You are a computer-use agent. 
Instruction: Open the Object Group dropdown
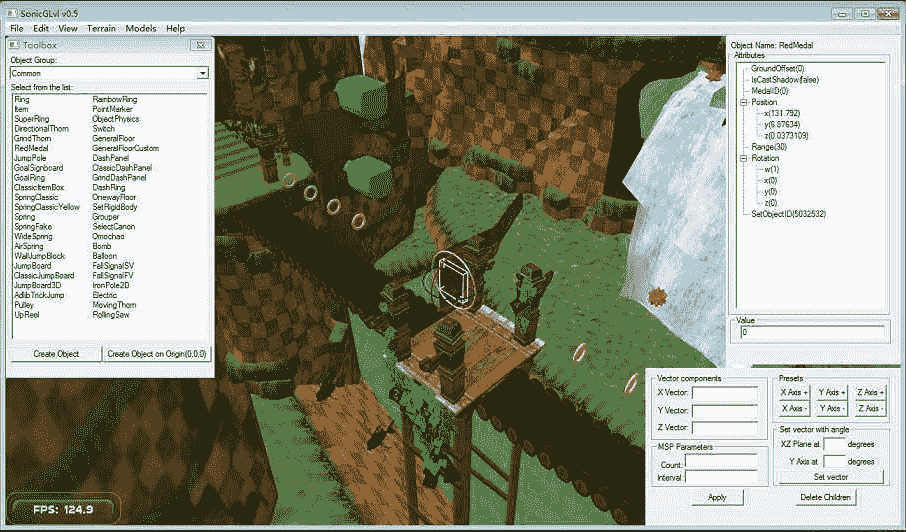click(x=202, y=73)
